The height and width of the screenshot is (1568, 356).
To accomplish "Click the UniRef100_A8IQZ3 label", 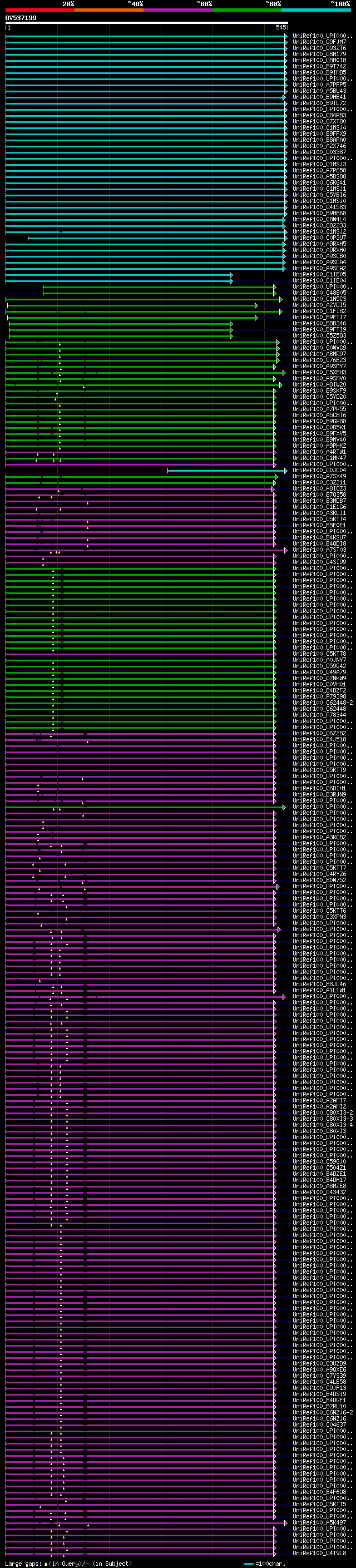I will click(x=319, y=488).
